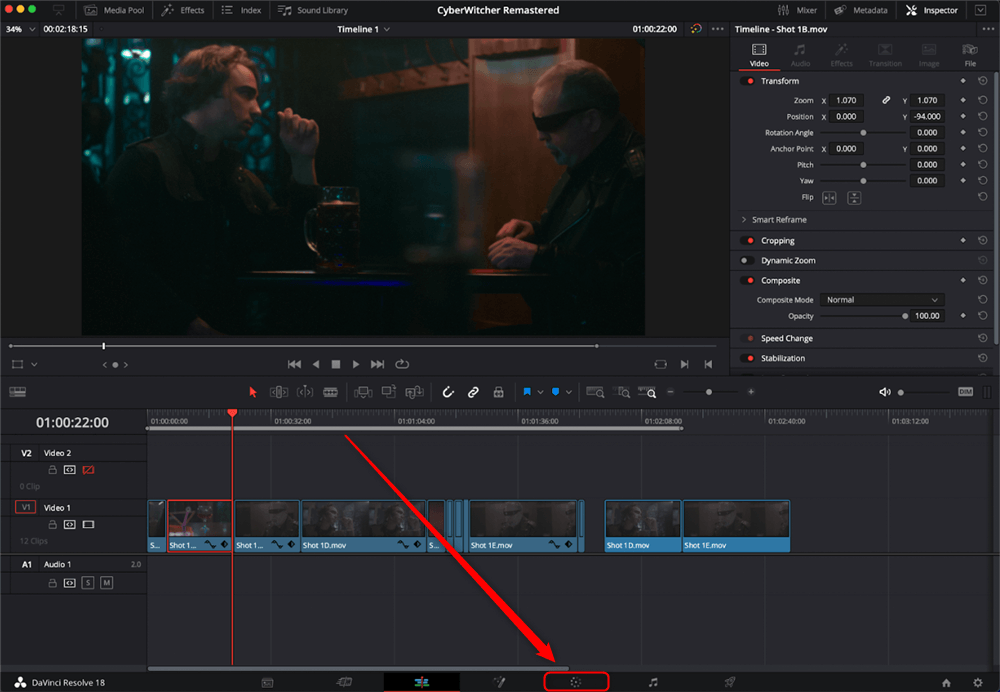The height and width of the screenshot is (692, 1000).
Task: Add a blue marker on timeline
Action: (555, 392)
